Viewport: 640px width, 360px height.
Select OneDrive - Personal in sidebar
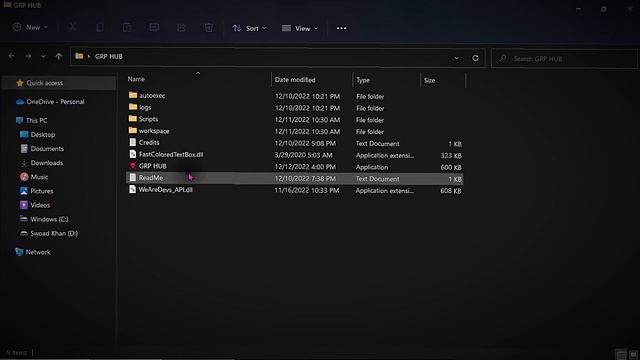(x=56, y=102)
